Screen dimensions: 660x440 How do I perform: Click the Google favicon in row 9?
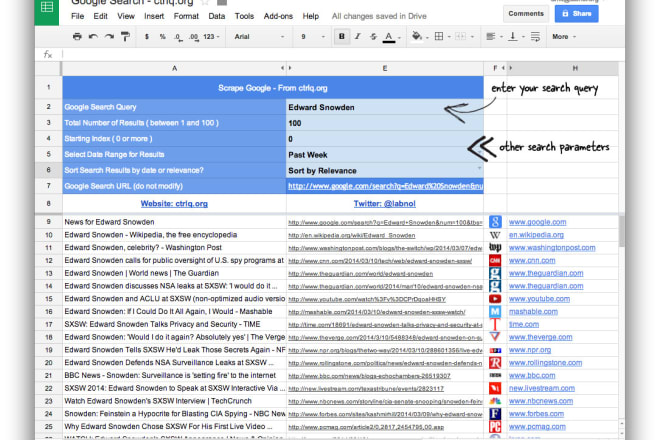point(495,222)
